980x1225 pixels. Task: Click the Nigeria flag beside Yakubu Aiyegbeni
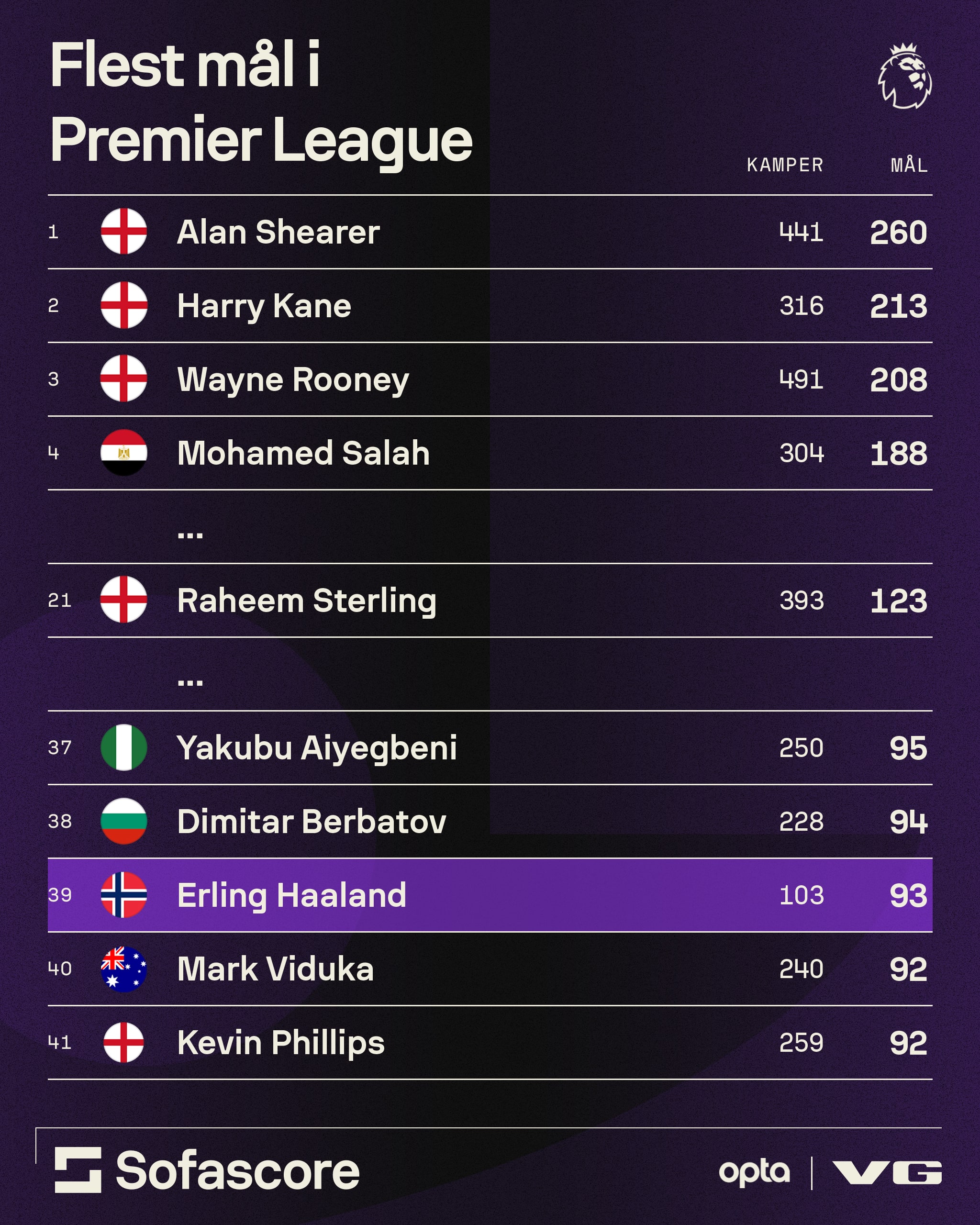(x=124, y=747)
